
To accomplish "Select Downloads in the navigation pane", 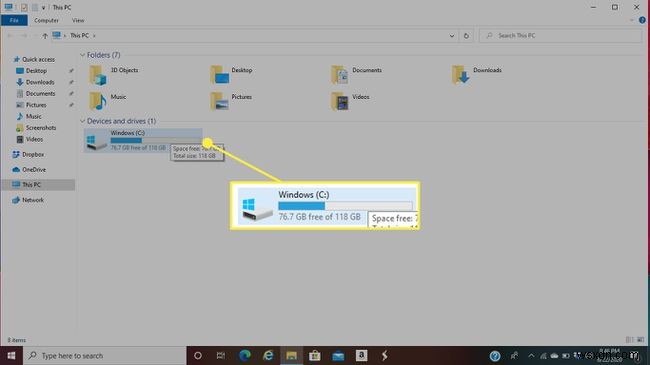I will [x=35, y=82].
